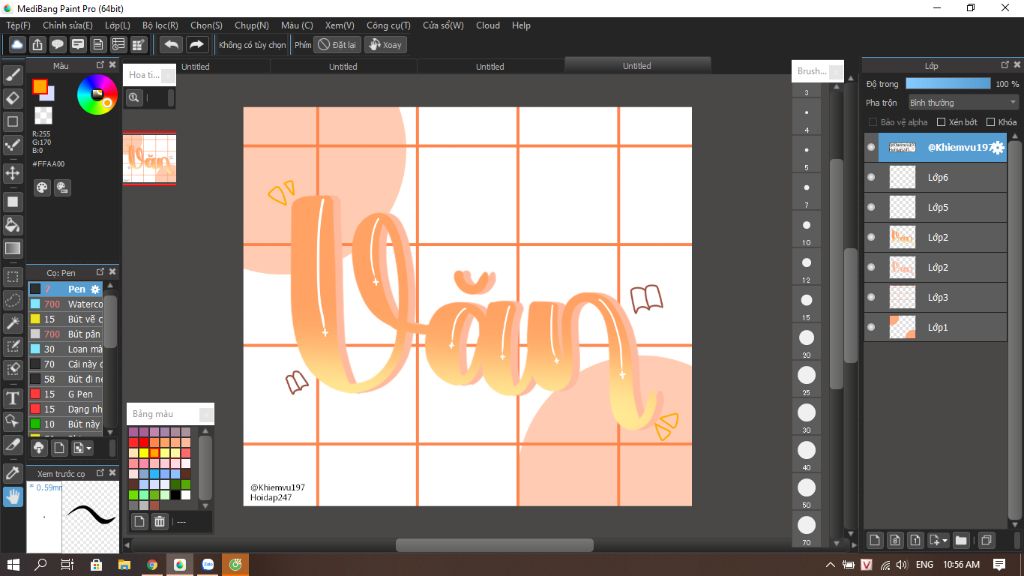This screenshot has height=576, width=1024.
Task: Click the zoom magnifier in navigator panel
Action: [x=134, y=97]
